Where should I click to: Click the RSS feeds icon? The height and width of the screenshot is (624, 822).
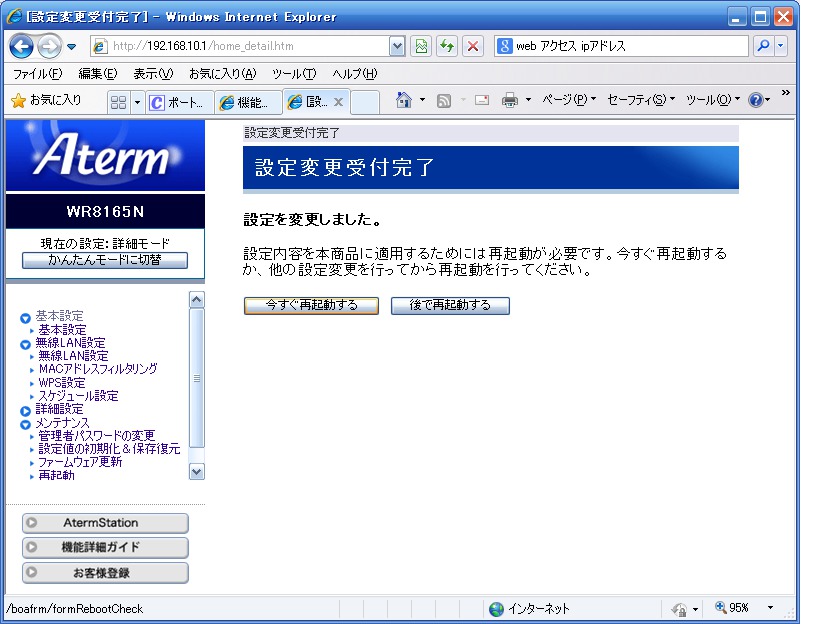(444, 100)
